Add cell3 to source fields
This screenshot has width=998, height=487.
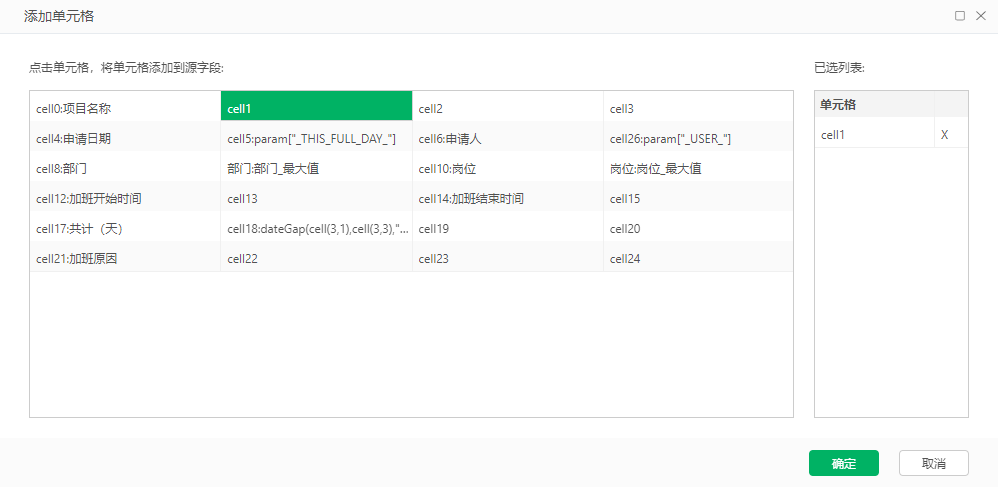click(x=698, y=108)
